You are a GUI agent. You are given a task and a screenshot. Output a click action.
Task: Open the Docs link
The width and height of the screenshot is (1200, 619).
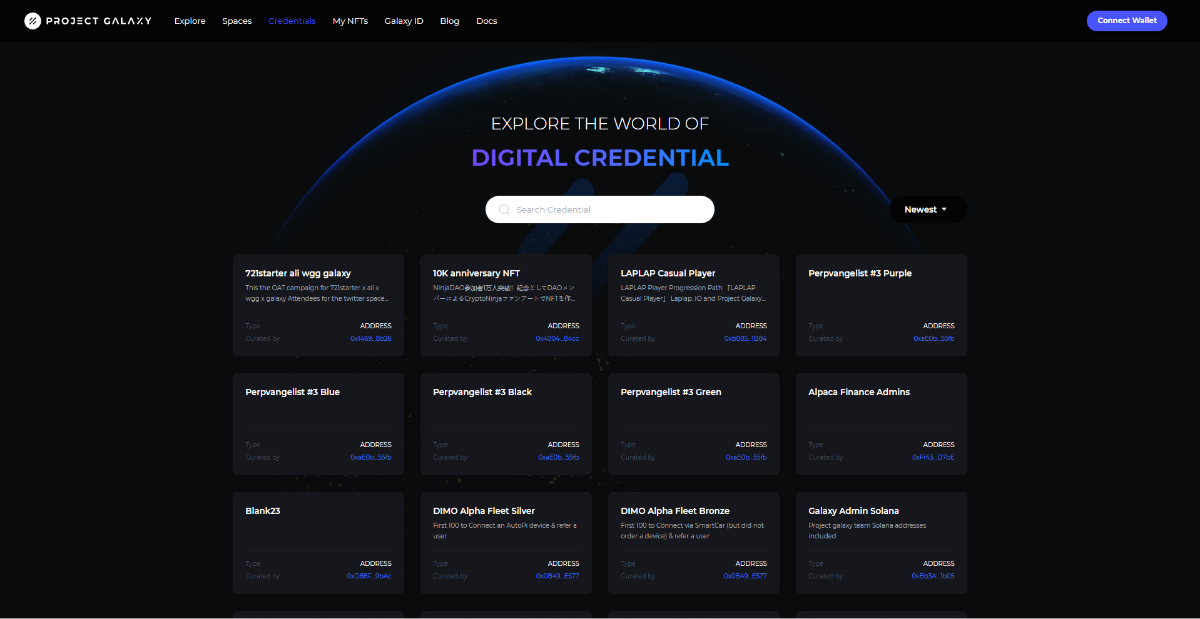[486, 21]
